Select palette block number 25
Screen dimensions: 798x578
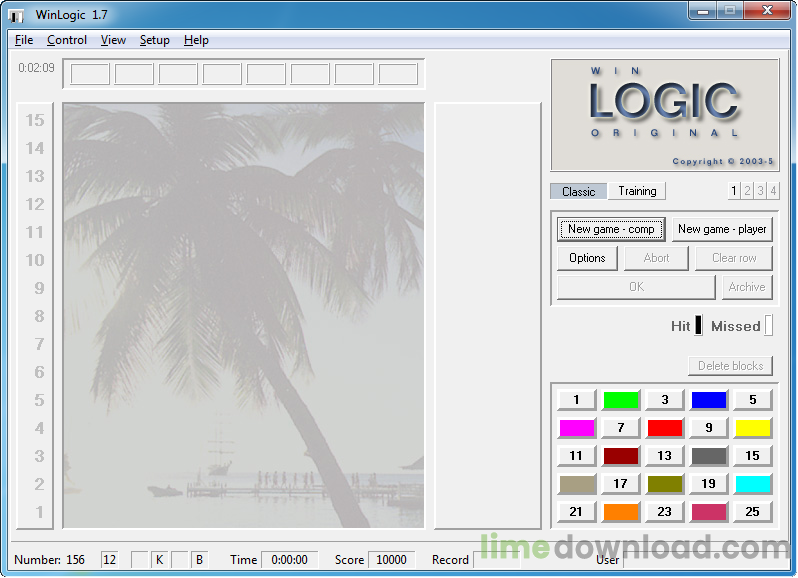[753, 512]
